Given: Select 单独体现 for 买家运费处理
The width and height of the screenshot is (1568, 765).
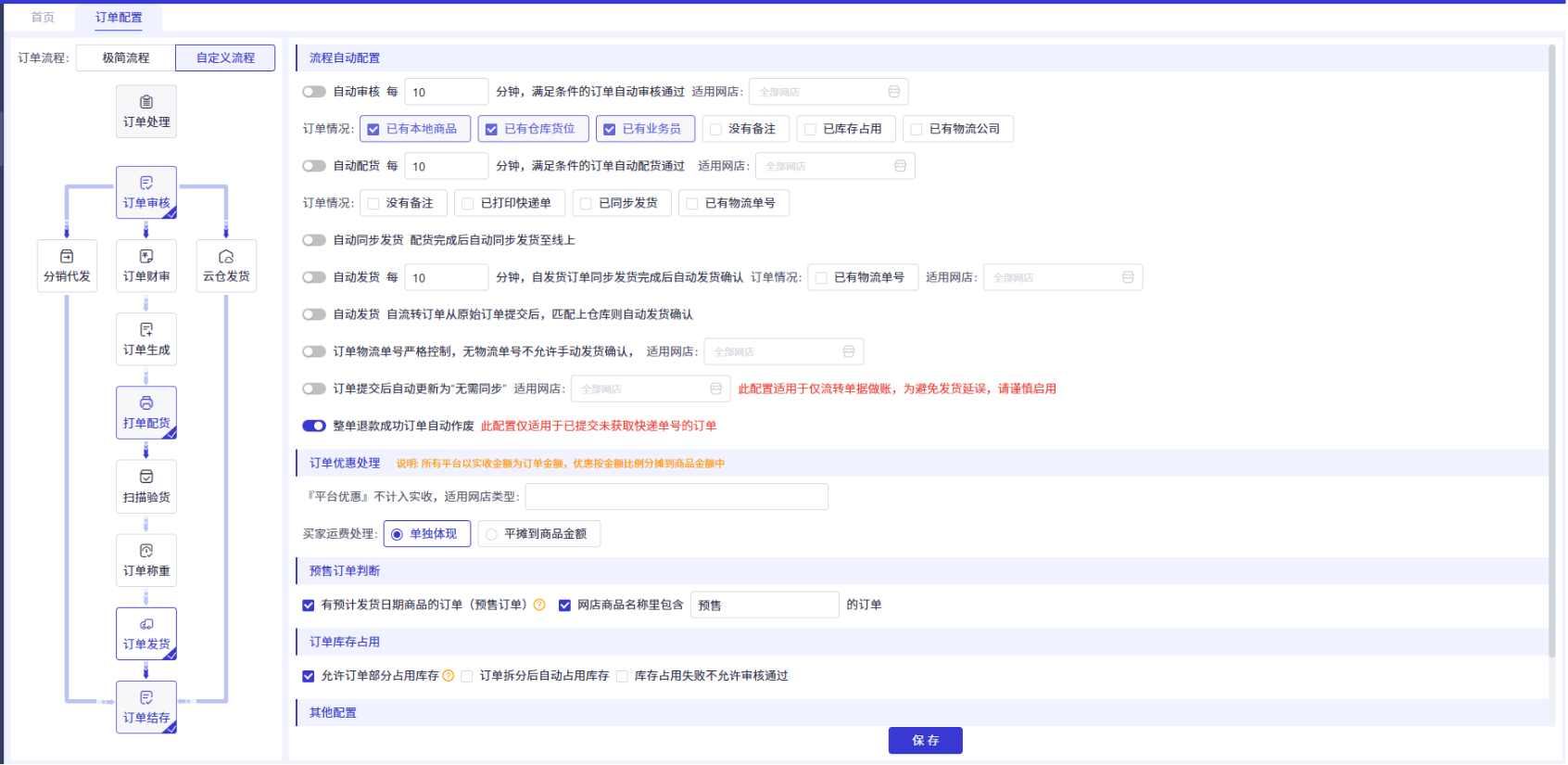Looking at the screenshot, I should (427, 534).
